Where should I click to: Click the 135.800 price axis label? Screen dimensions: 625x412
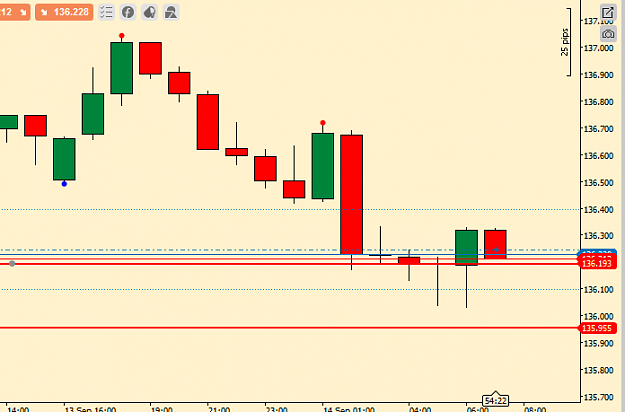click(x=598, y=370)
